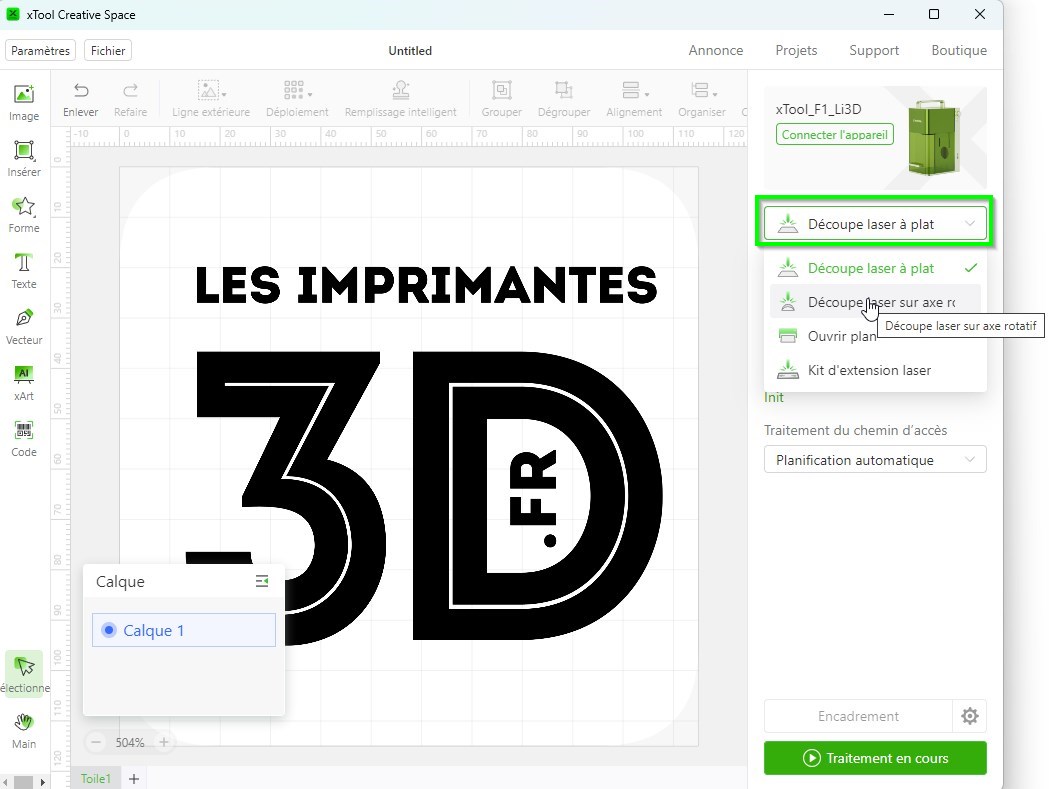
Task: Click Calque 1 blue color dot
Action: point(108,630)
